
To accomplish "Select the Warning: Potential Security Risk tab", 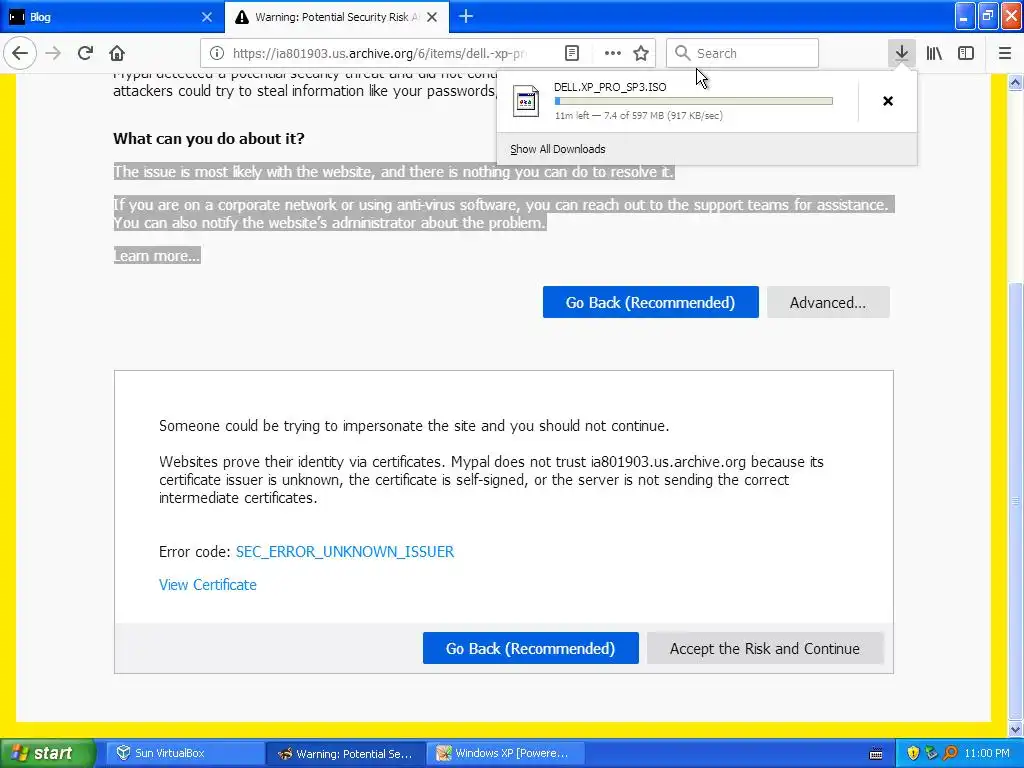I will (336, 17).
